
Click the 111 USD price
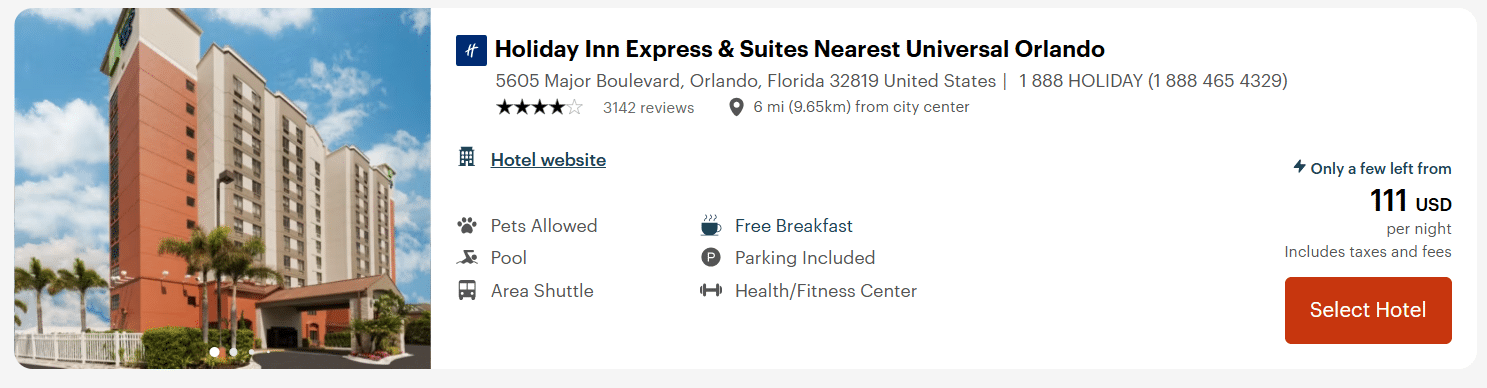click(1410, 202)
